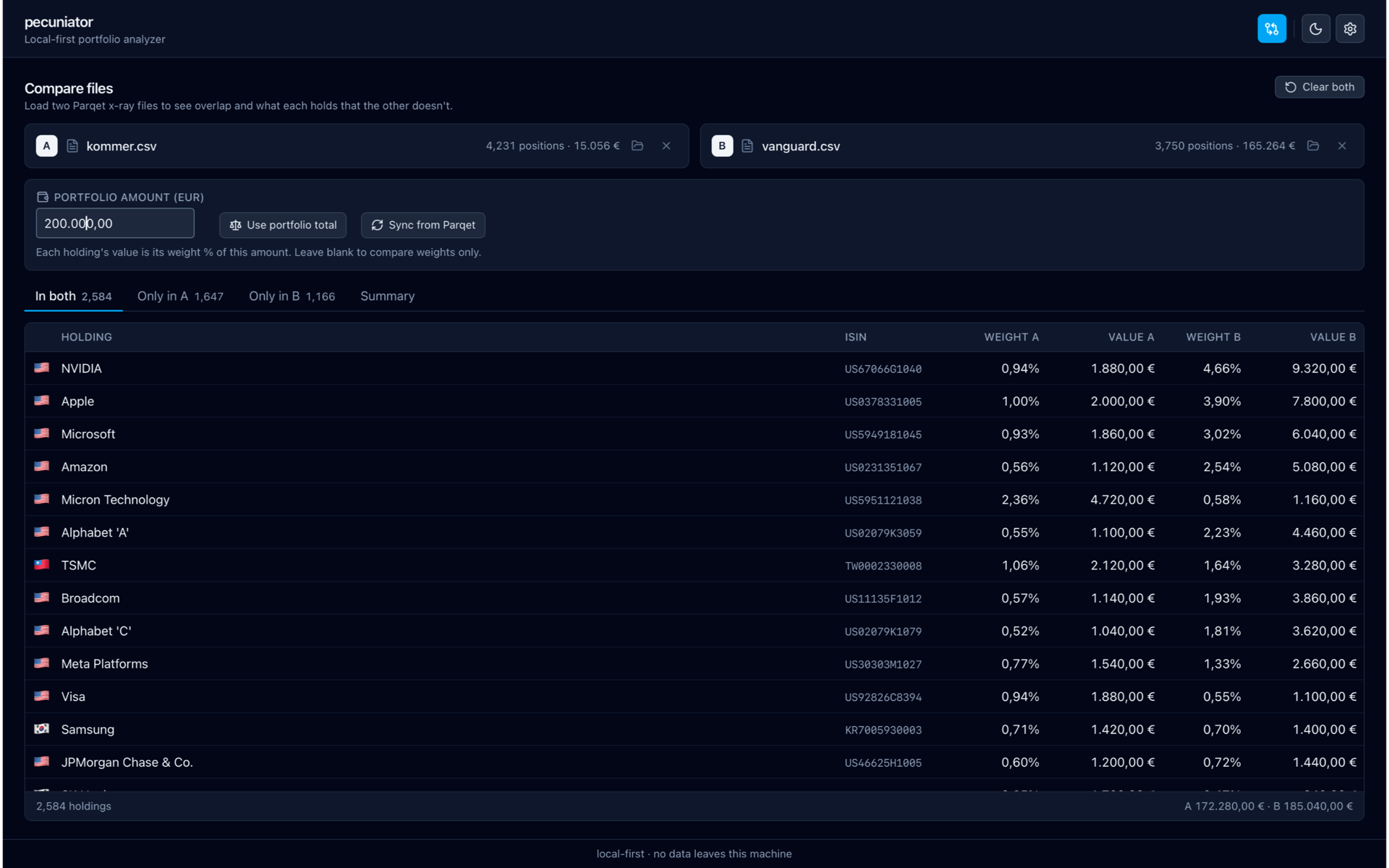Screen dimensions: 1389x868
Task: Open settings gear icon
Action: 1349,29
